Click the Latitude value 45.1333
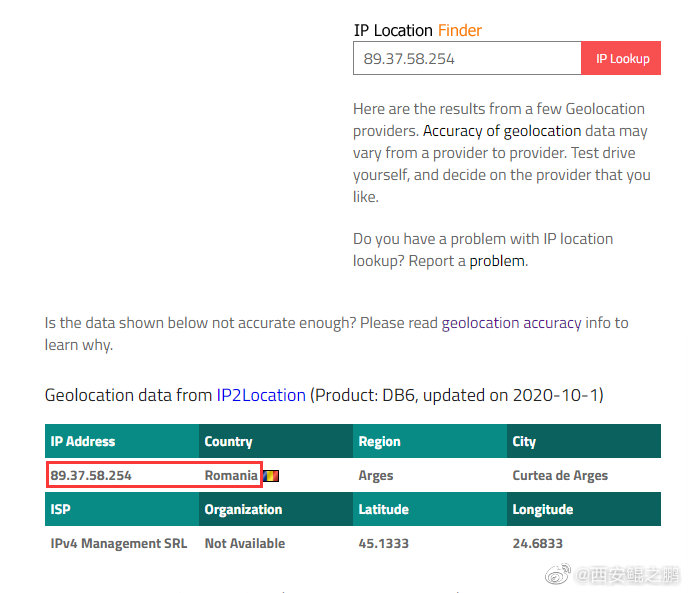This screenshot has height=593, width=688. (383, 543)
